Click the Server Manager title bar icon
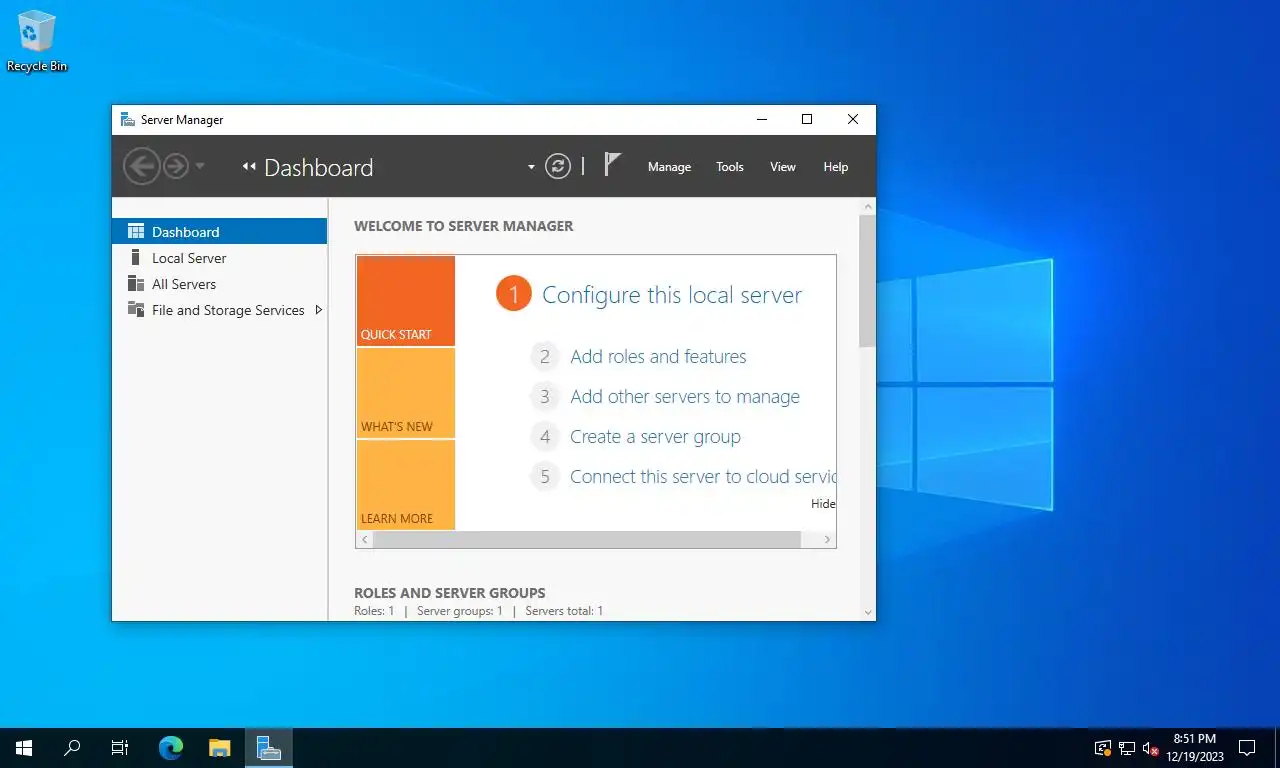This screenshot has width=1280, height=768. (128, 119)
